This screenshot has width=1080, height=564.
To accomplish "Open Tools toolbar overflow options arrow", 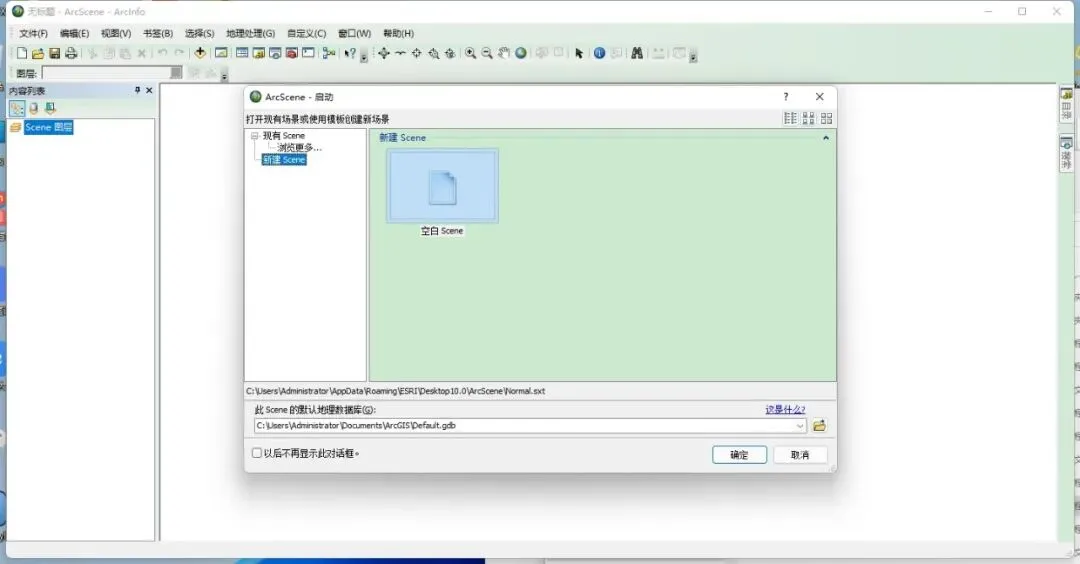I will click(693, 58).
